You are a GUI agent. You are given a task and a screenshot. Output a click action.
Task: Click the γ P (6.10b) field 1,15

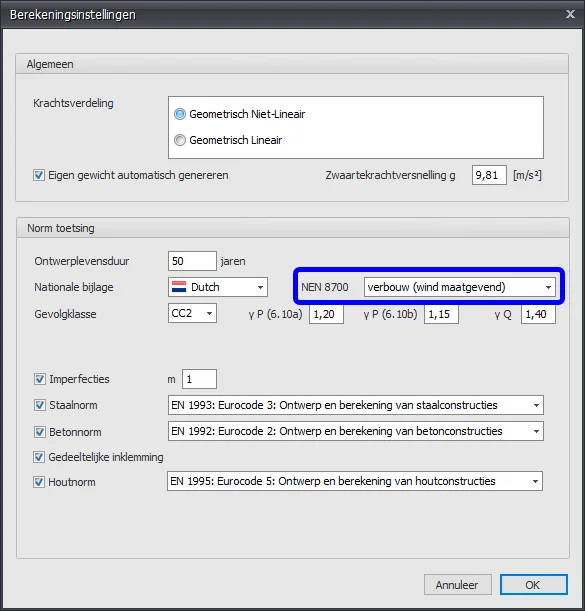pos(441,314)
